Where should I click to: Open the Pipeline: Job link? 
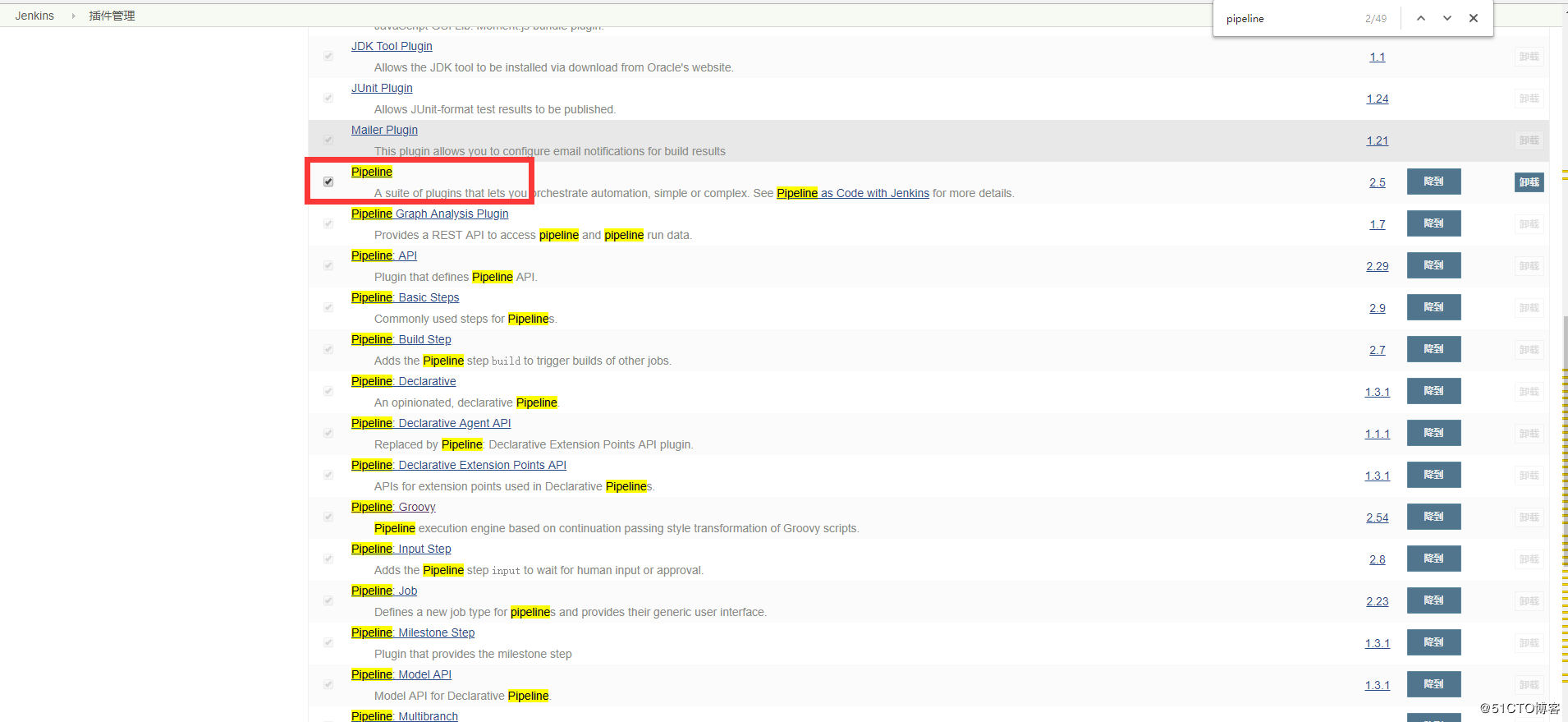pos(384,591)
